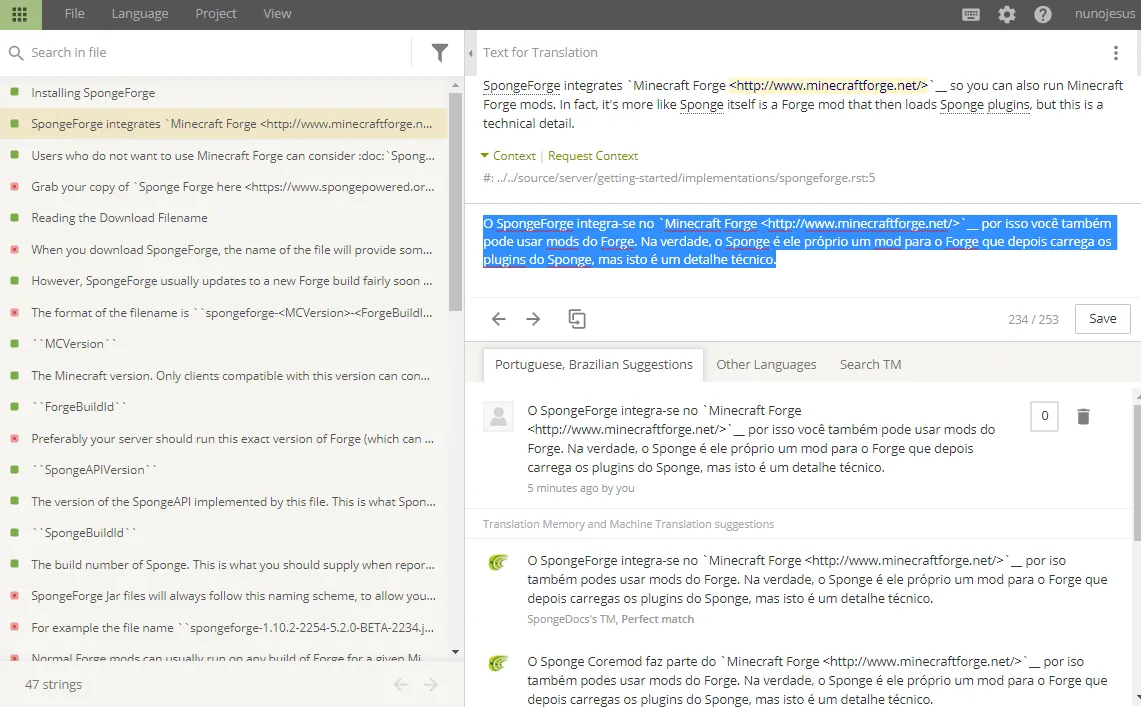The height and width of the screenshot is (707, 1141).
Task: Click the Save button
Action: tap(1102, 319)
